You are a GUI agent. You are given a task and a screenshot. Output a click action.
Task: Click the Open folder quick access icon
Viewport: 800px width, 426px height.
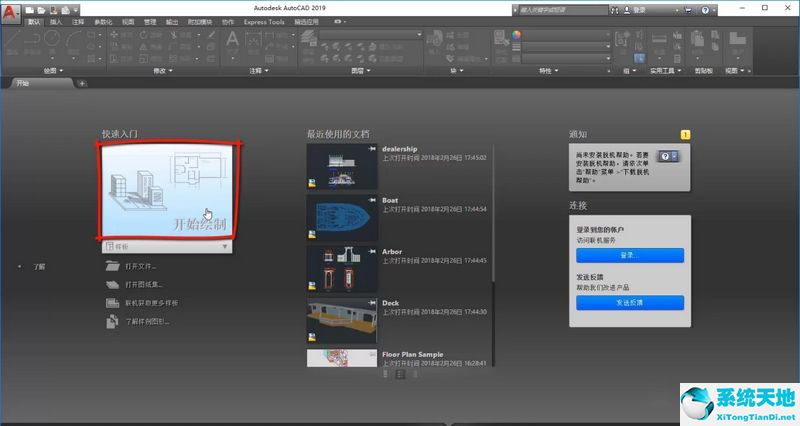(41, 10)
